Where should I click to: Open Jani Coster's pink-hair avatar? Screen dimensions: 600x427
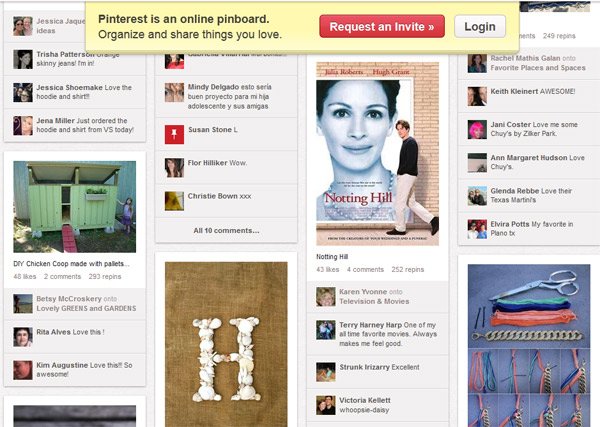tap(477, 129)
